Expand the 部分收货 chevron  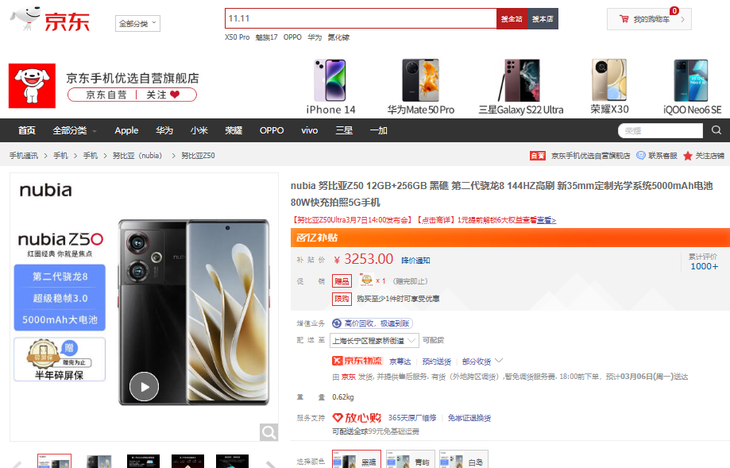point(499,360)
